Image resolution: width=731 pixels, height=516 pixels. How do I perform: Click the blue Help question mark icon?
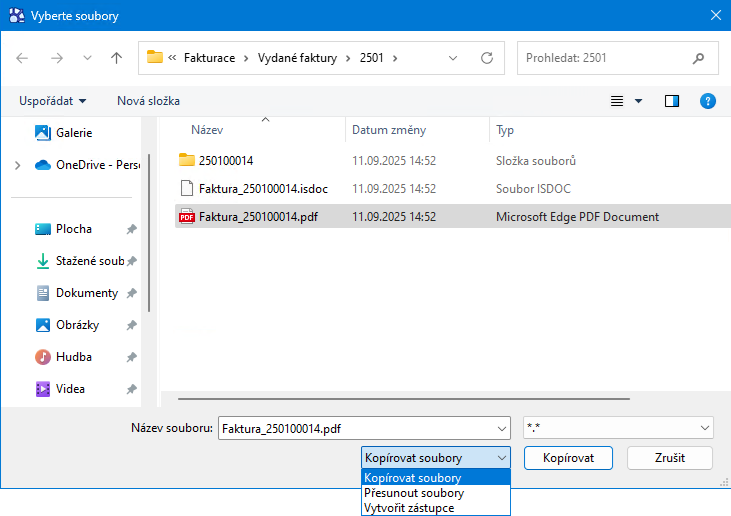point(708,101)
